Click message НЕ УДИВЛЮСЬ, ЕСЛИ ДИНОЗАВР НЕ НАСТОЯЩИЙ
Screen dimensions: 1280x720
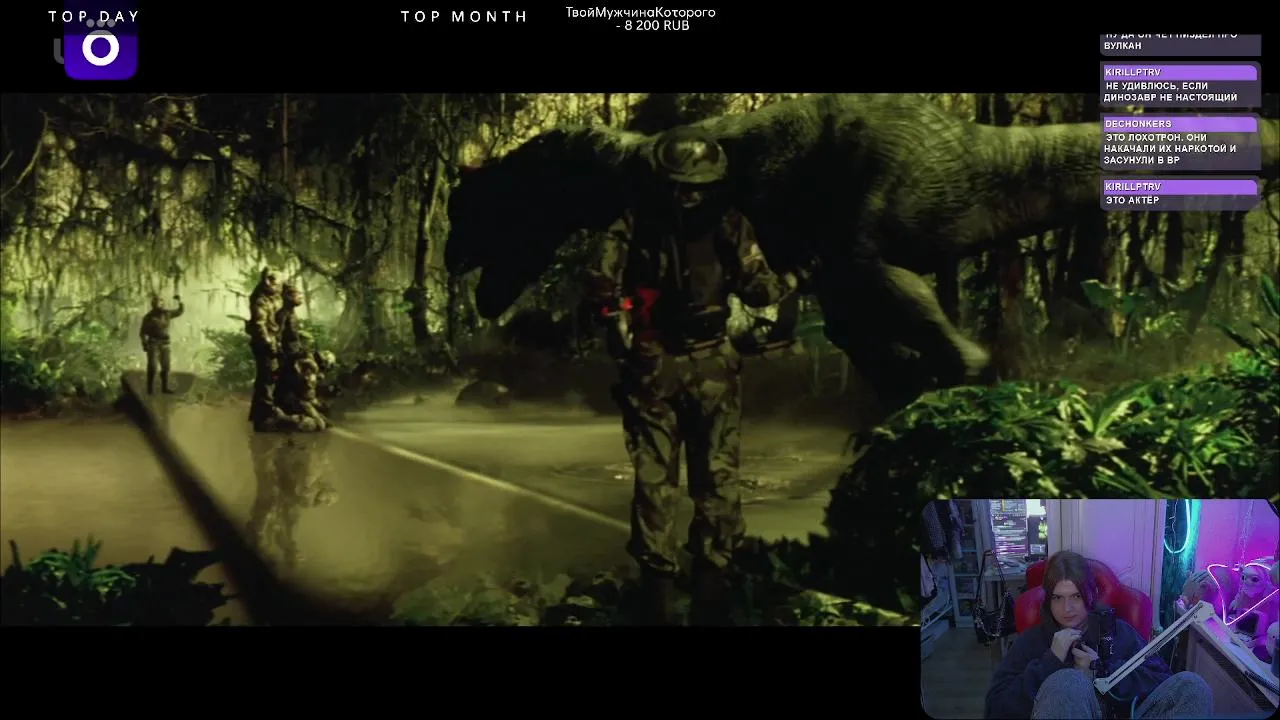click(1171, 92)
